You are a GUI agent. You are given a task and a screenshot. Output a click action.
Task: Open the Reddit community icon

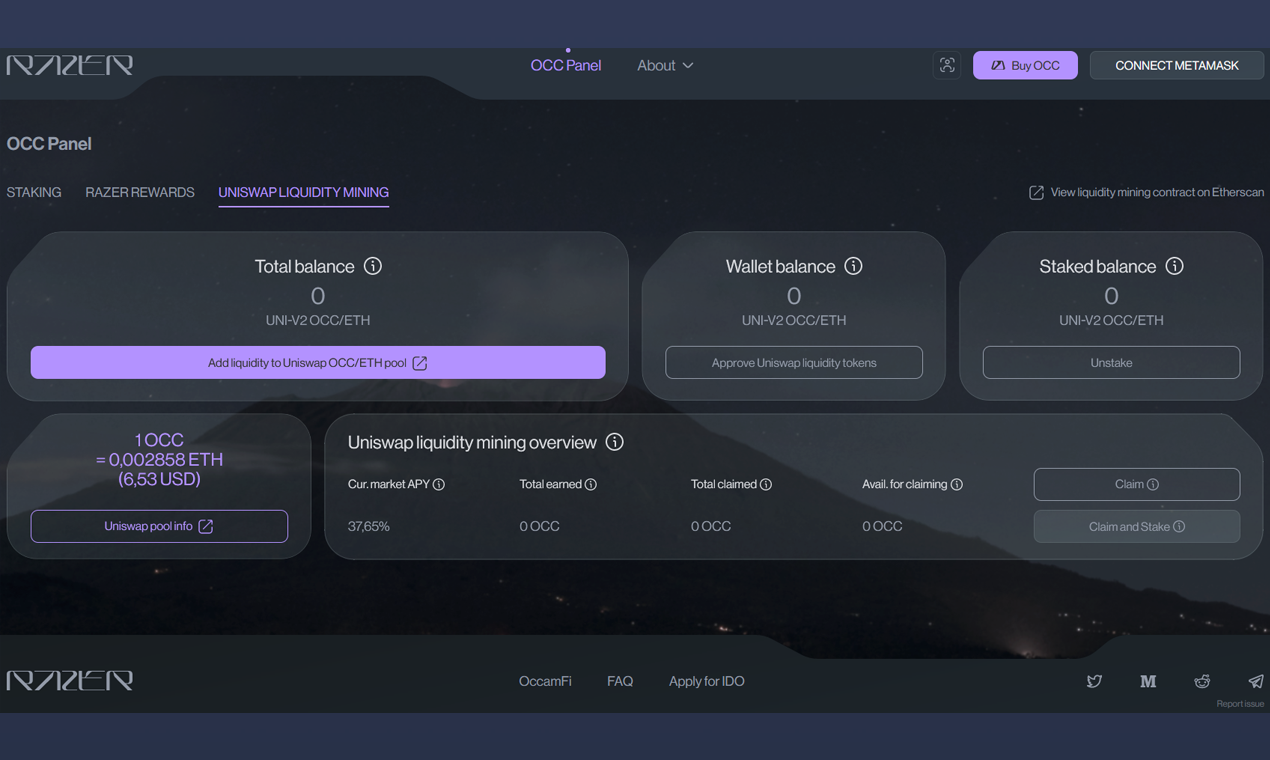1202,681
